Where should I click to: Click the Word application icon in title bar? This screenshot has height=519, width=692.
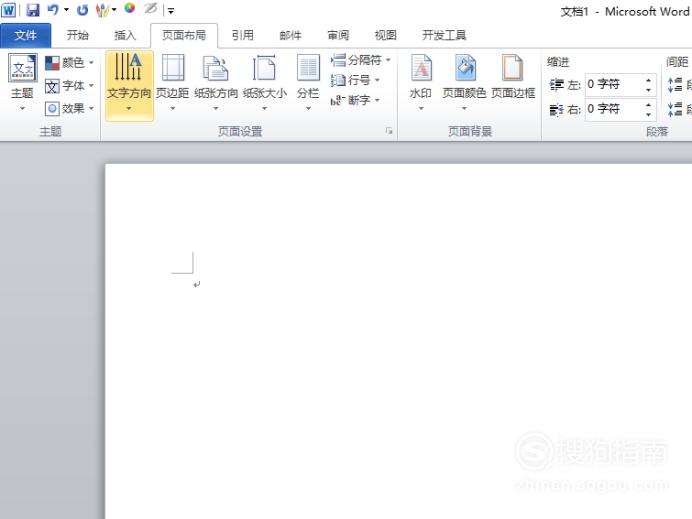click(8, 10)
